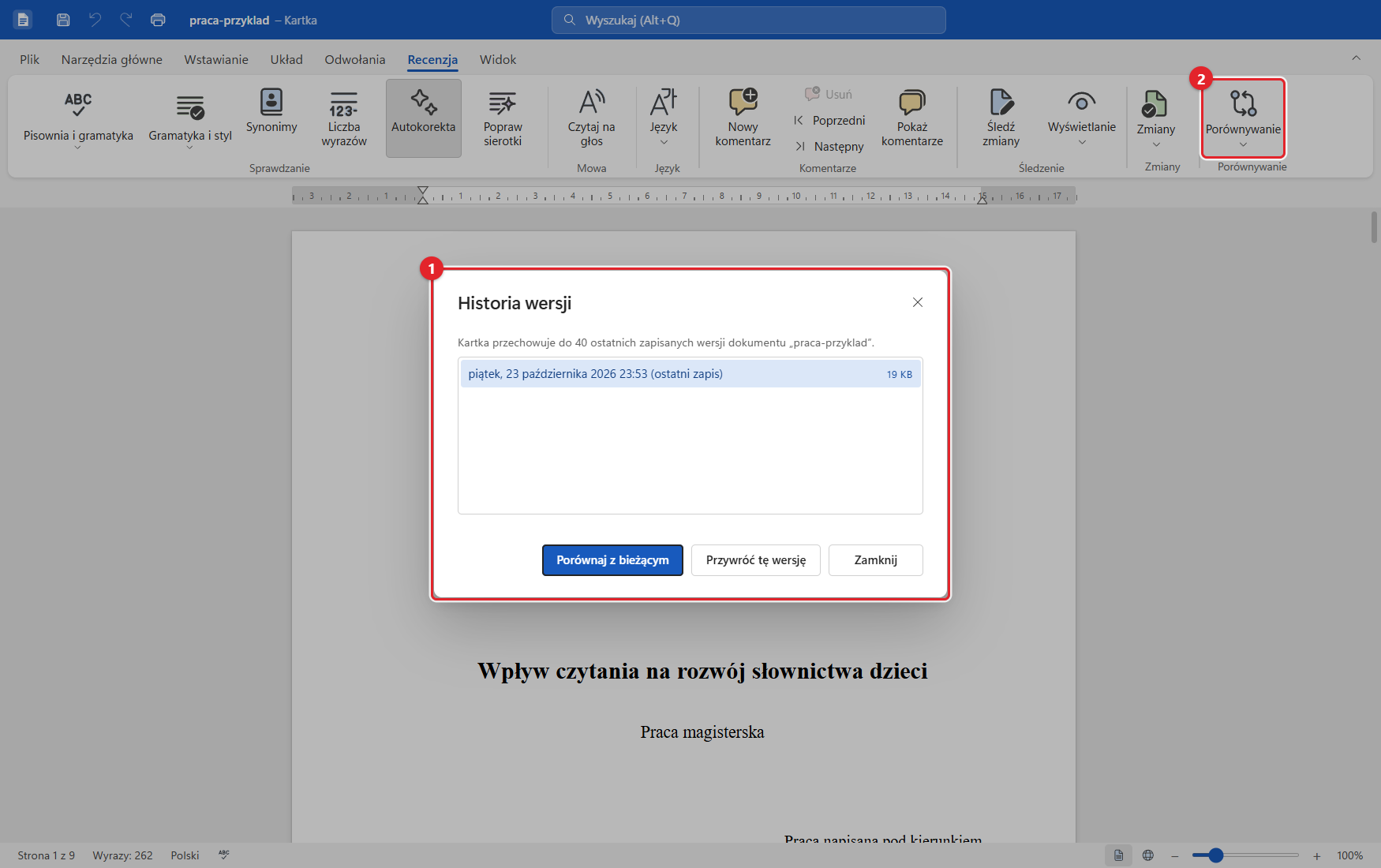This screenshot has height=868, width=1381.
Task: Expand the Język dropdown
Action: click(664, 118)
